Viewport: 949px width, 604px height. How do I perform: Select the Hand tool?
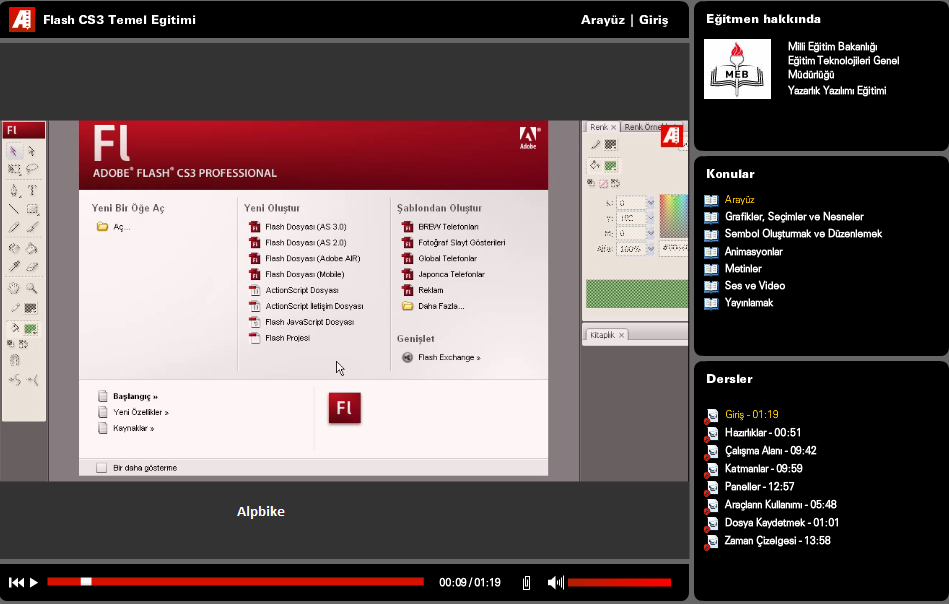click(x=14, y=288)
